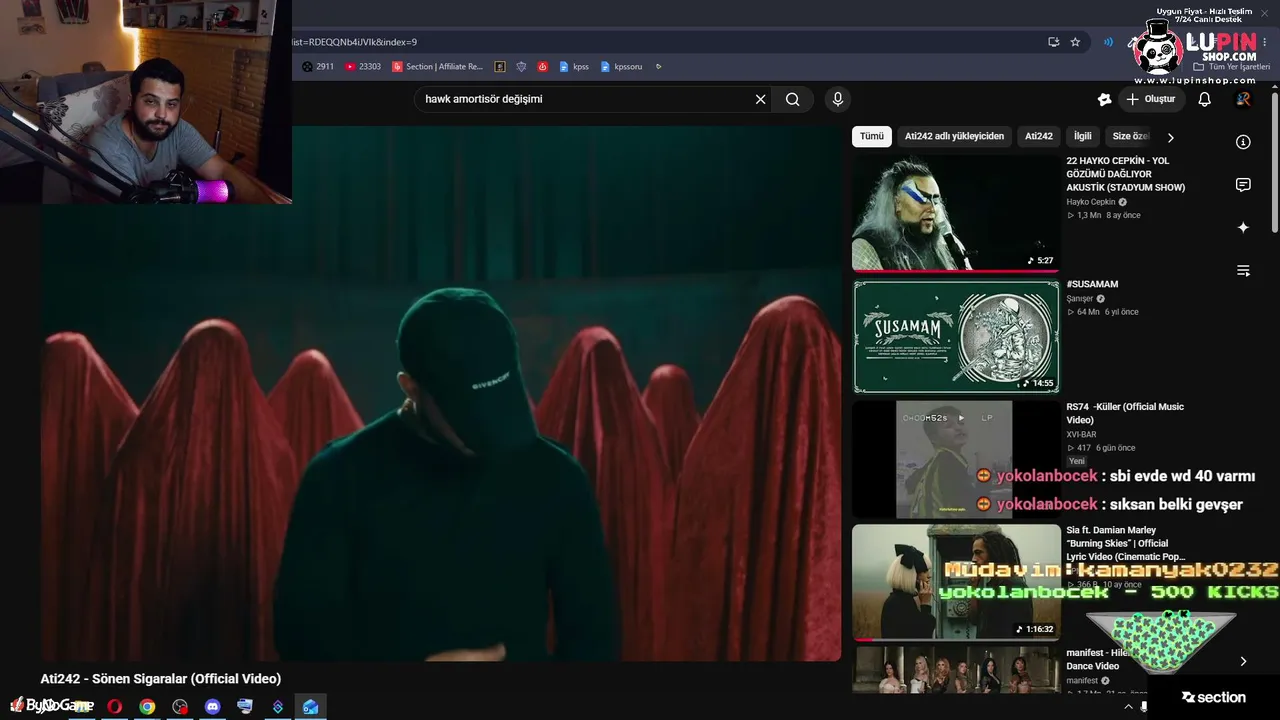Open the 23303 YouTube bookmark

click(363, 67)
